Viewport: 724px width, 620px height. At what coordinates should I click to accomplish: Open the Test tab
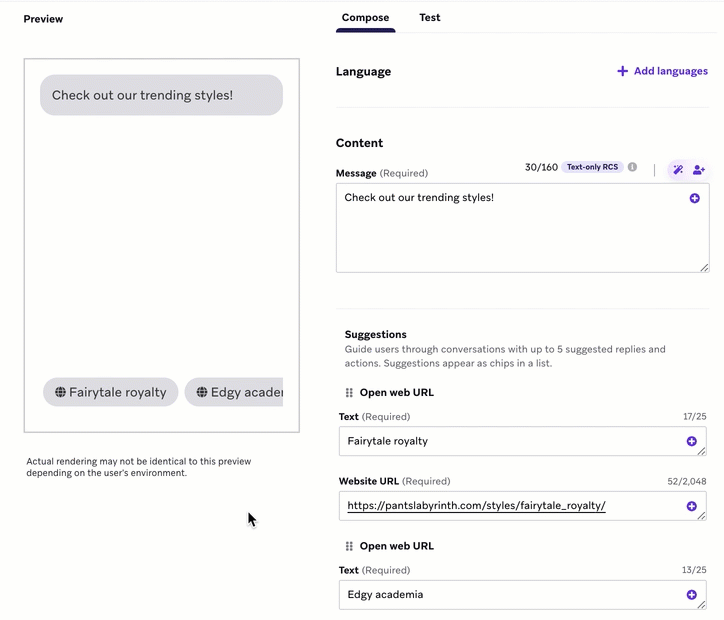[x=430, y=18]
